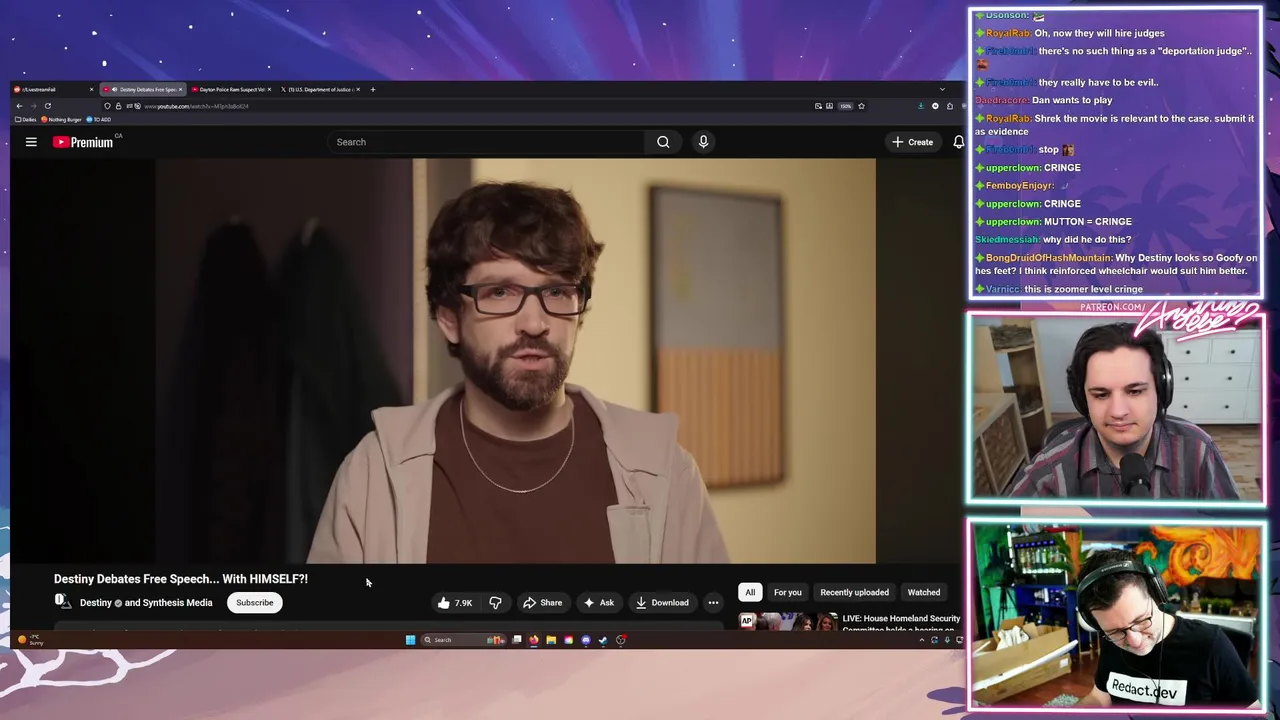Select the Recently uploaded filter chip
1280x720 pixels.
pyautogui.click(x=854, y=592)
